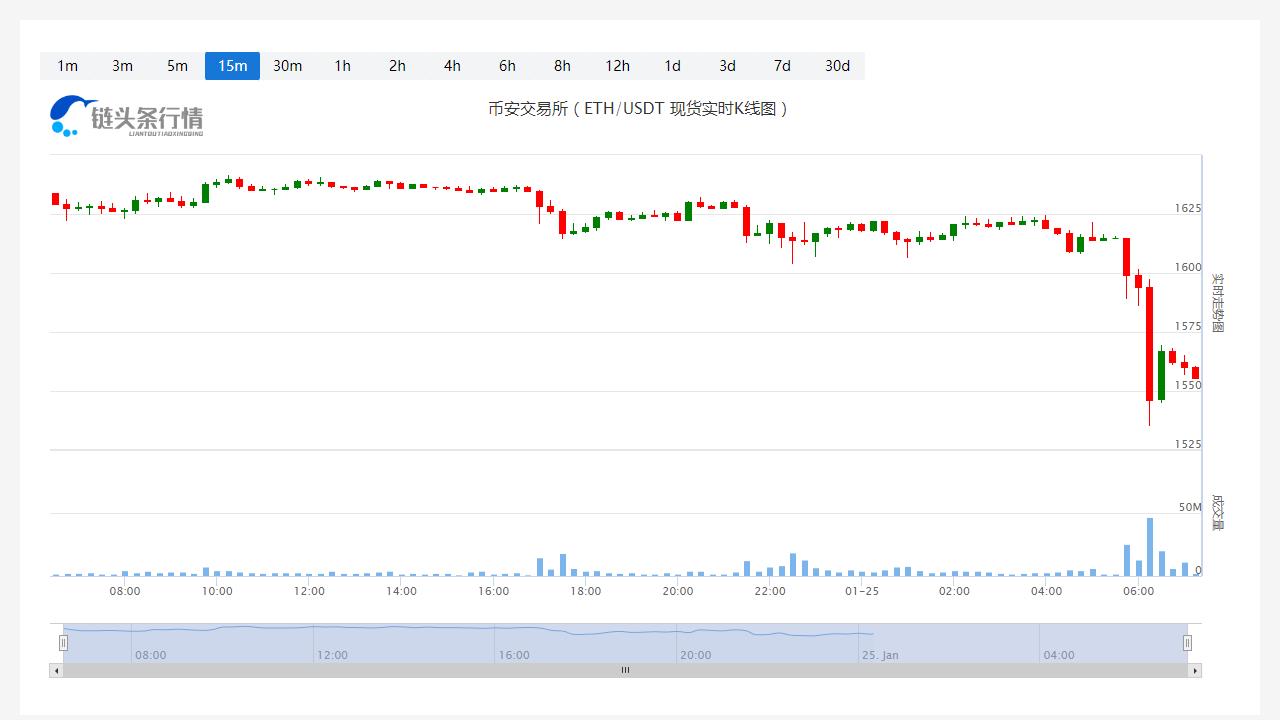This screenshot has height=720, width=1280.
Task: Choose the 6h interval tab
Action: coord(507,66)
